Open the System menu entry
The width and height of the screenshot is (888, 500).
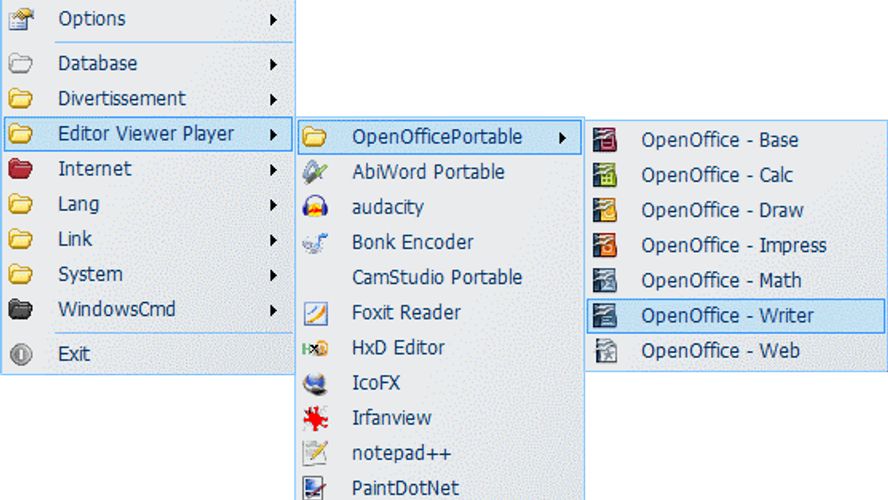148,274
